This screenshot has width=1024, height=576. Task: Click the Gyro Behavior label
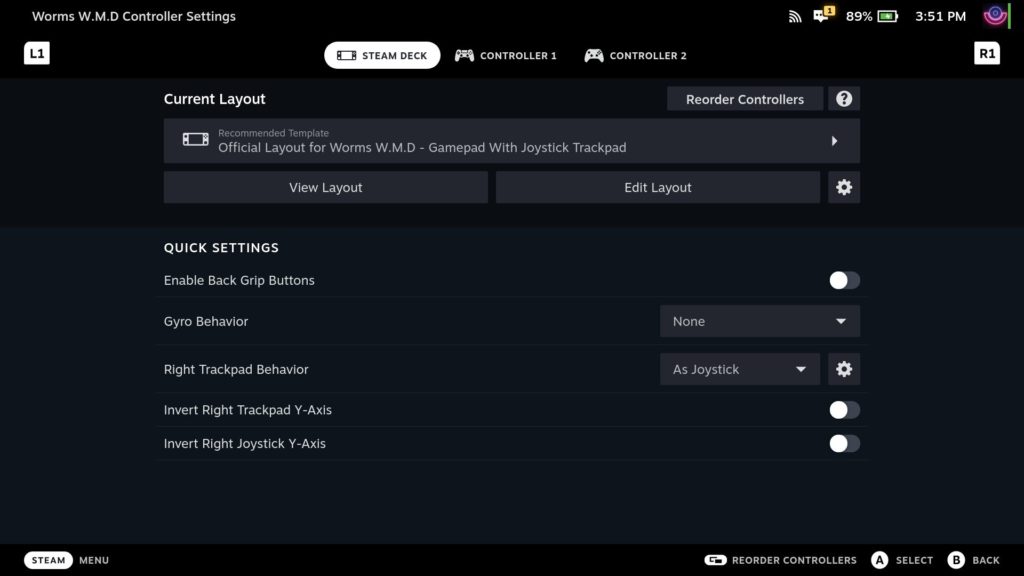click(x=206, y=321)
